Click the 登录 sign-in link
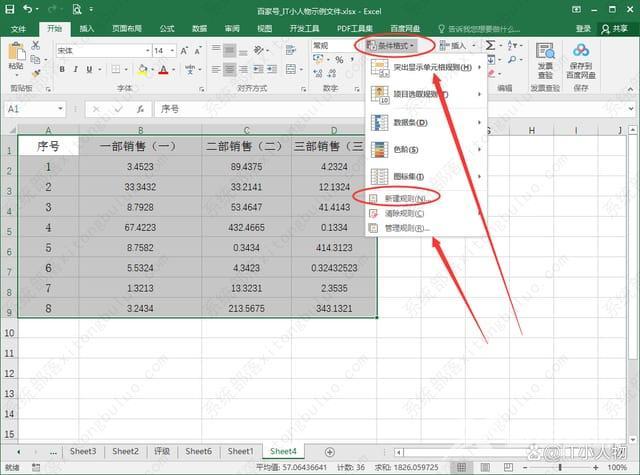 583,29
